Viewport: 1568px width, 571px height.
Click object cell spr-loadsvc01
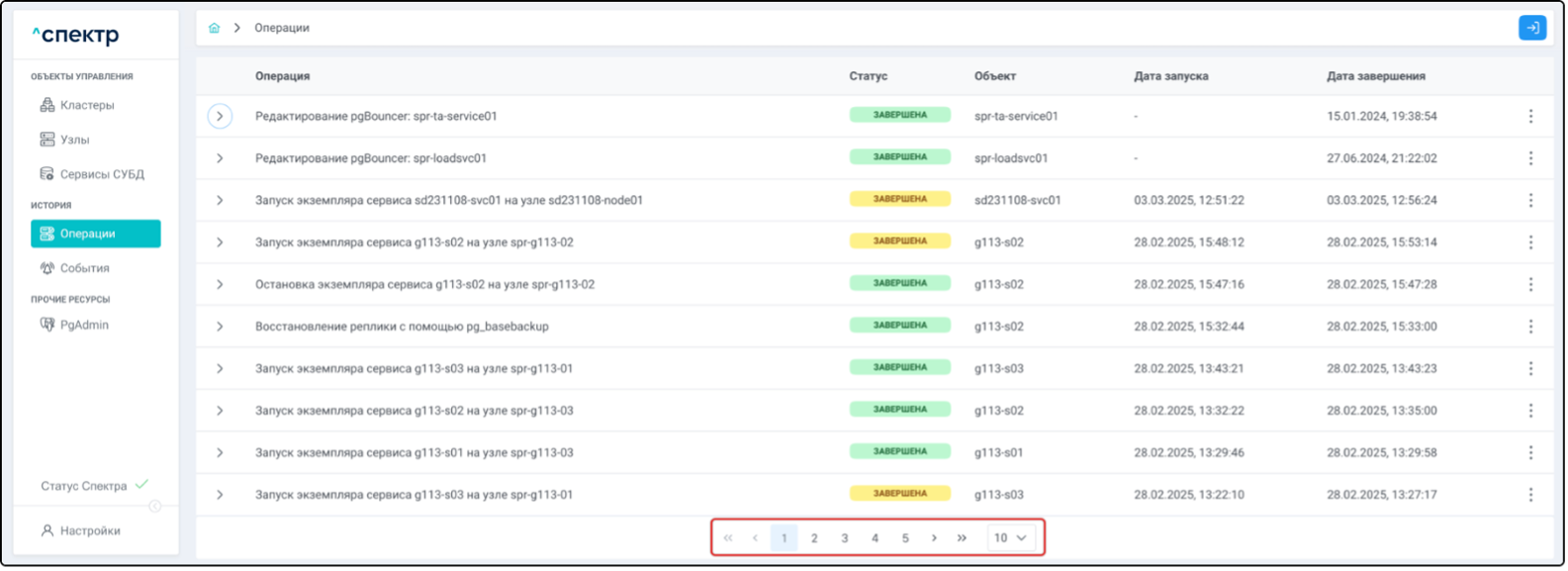point(1011,158)
